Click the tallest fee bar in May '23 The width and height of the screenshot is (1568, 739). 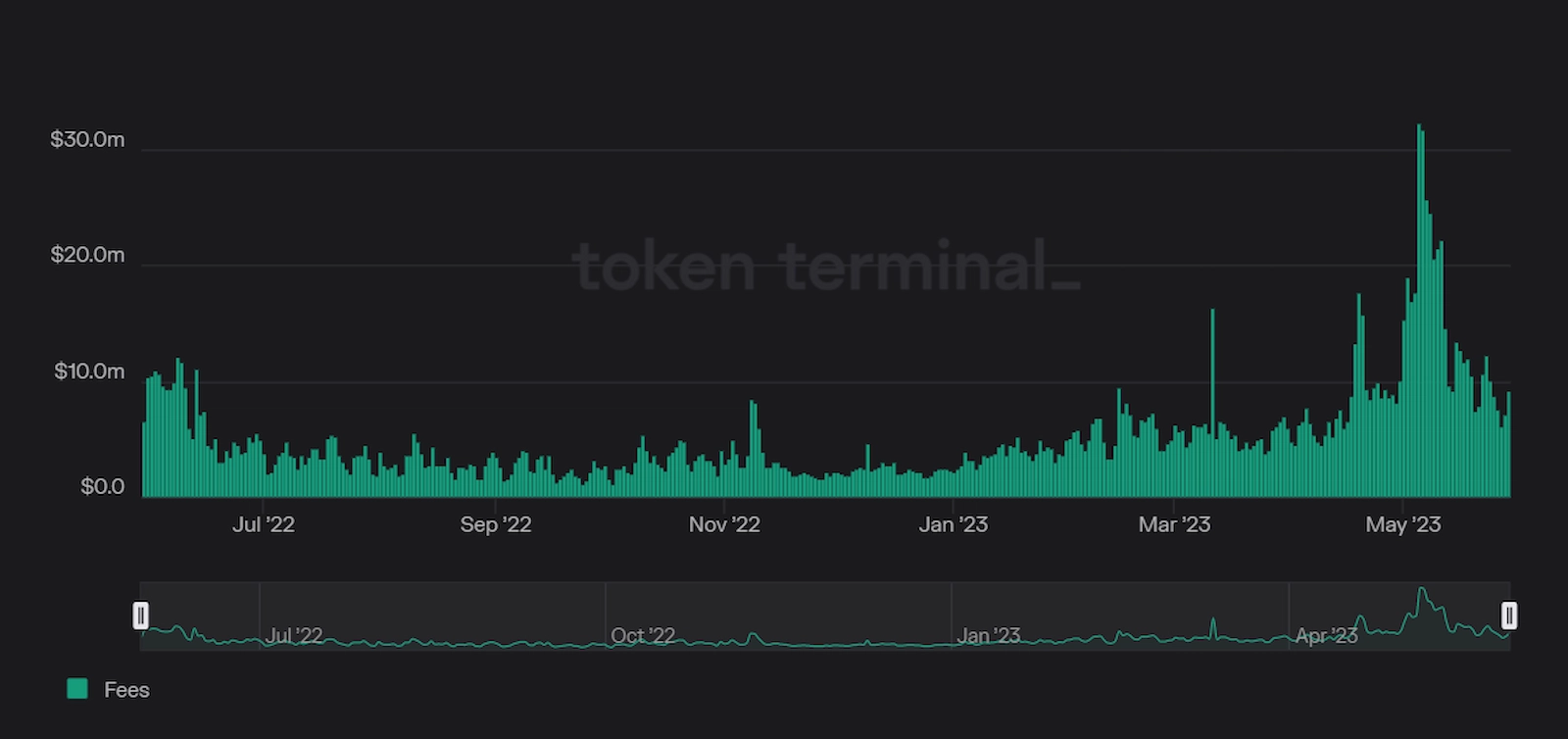click(1419, 311)
